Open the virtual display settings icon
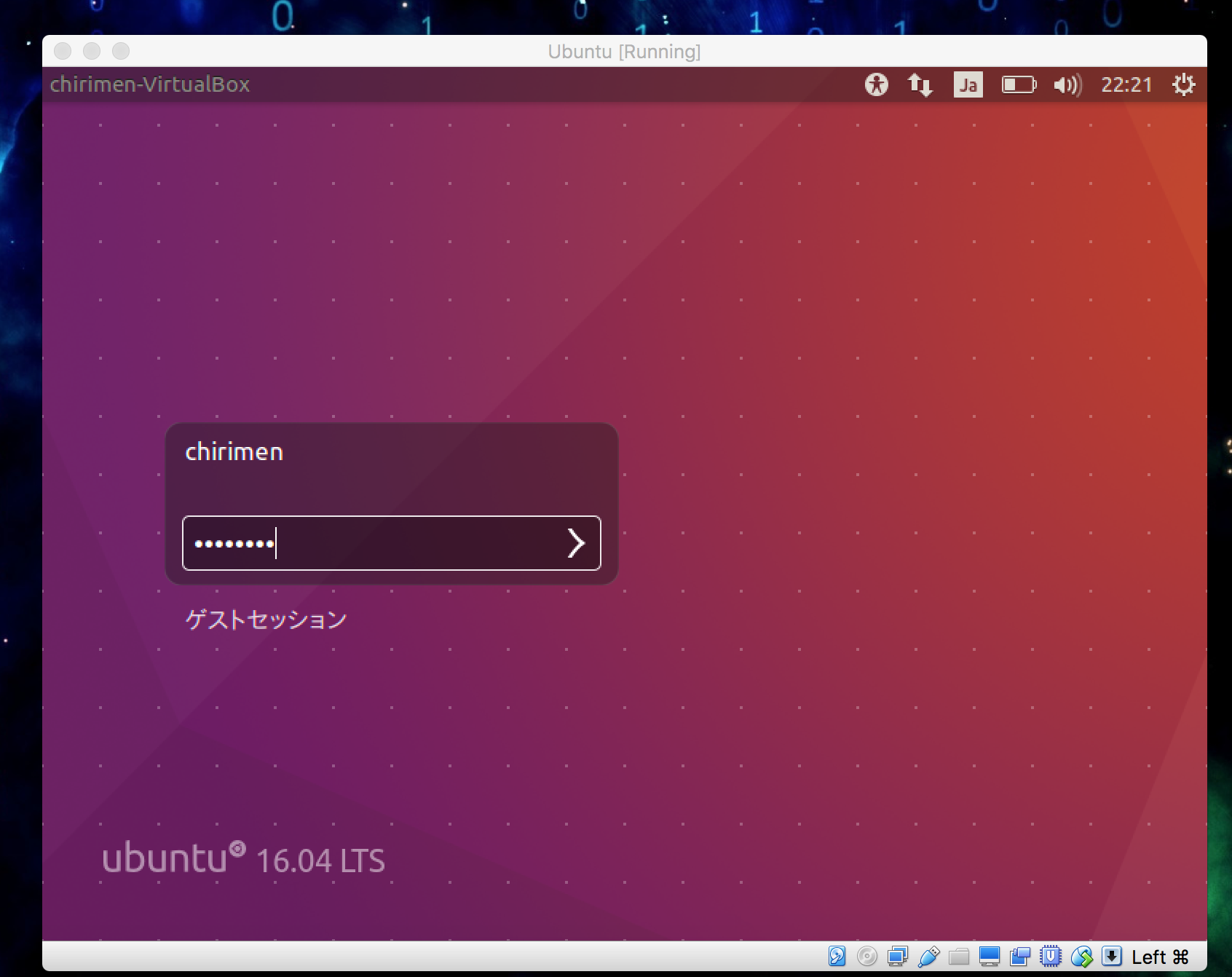This screenshot has height=977, width=1232. click(990, 957)
